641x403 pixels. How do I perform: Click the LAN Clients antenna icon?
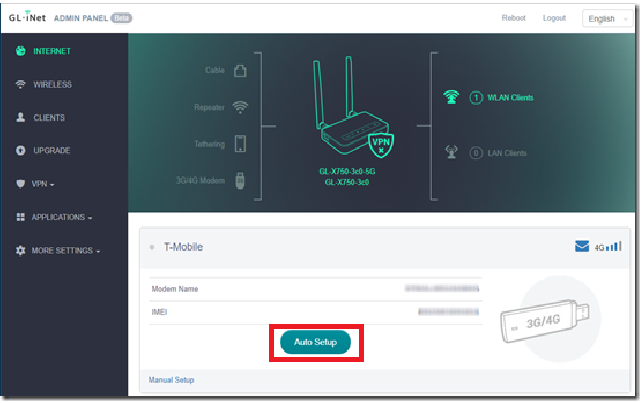[x=451, y=152]
